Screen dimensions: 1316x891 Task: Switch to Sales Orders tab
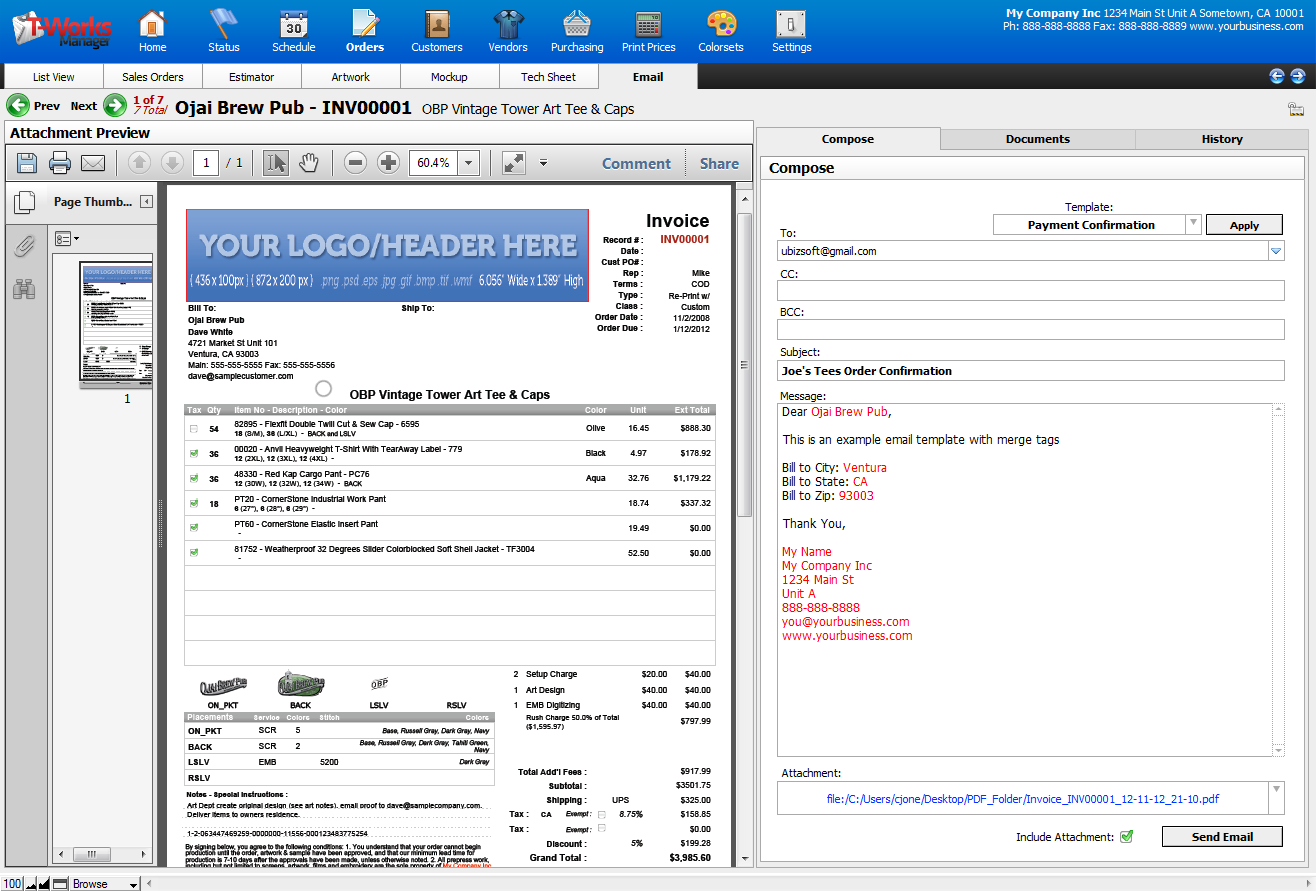click(x=153, y=77)
